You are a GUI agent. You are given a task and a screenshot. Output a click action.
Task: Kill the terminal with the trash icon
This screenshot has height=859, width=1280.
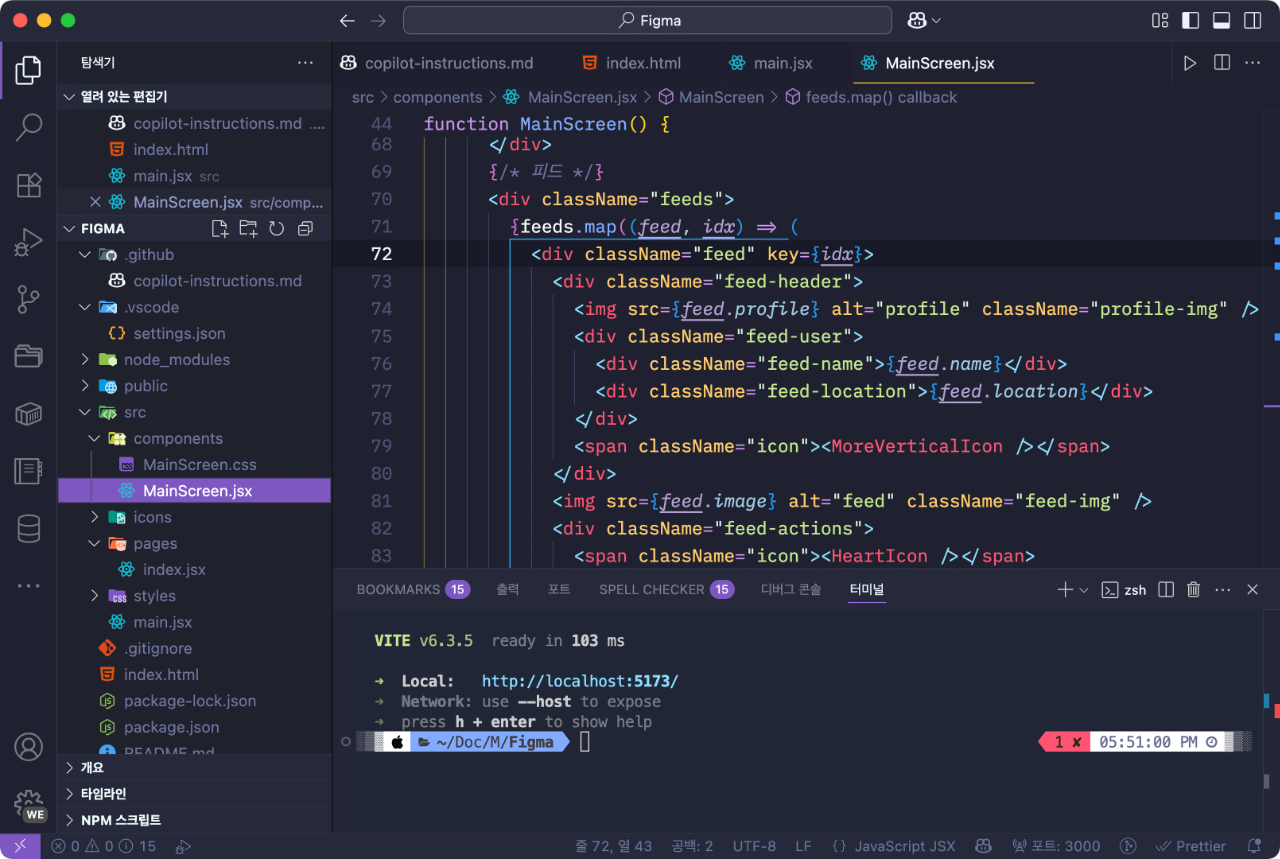[1193, 590]
